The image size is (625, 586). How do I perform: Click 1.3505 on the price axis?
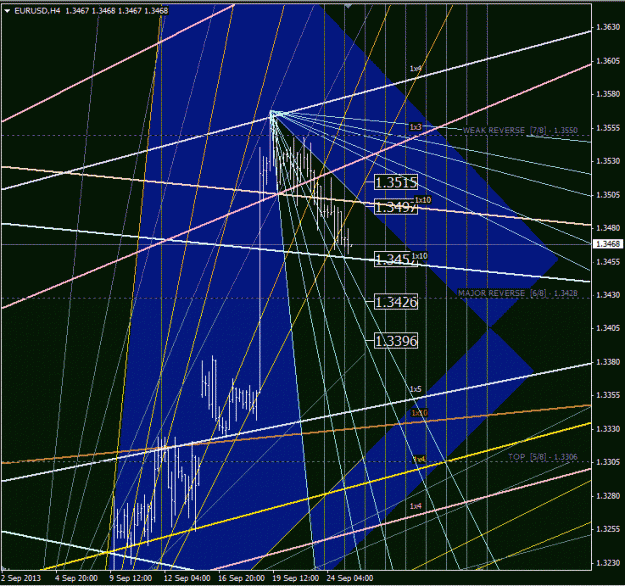[608, 195]
